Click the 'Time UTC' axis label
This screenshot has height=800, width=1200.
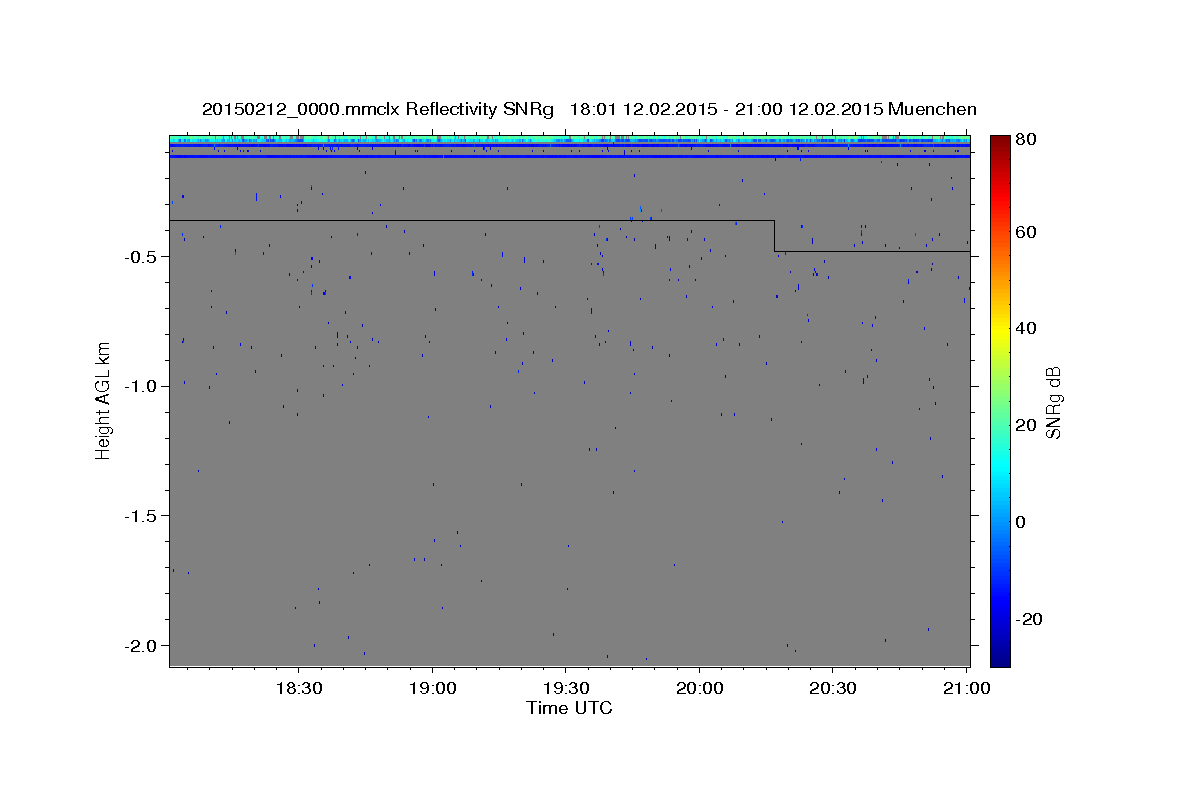point(569,708)
